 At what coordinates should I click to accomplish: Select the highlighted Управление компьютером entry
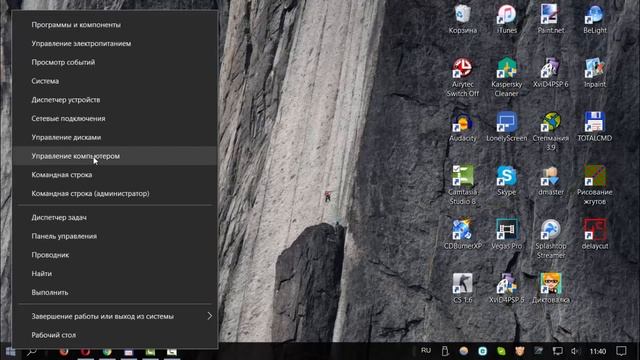click(115, 156)
